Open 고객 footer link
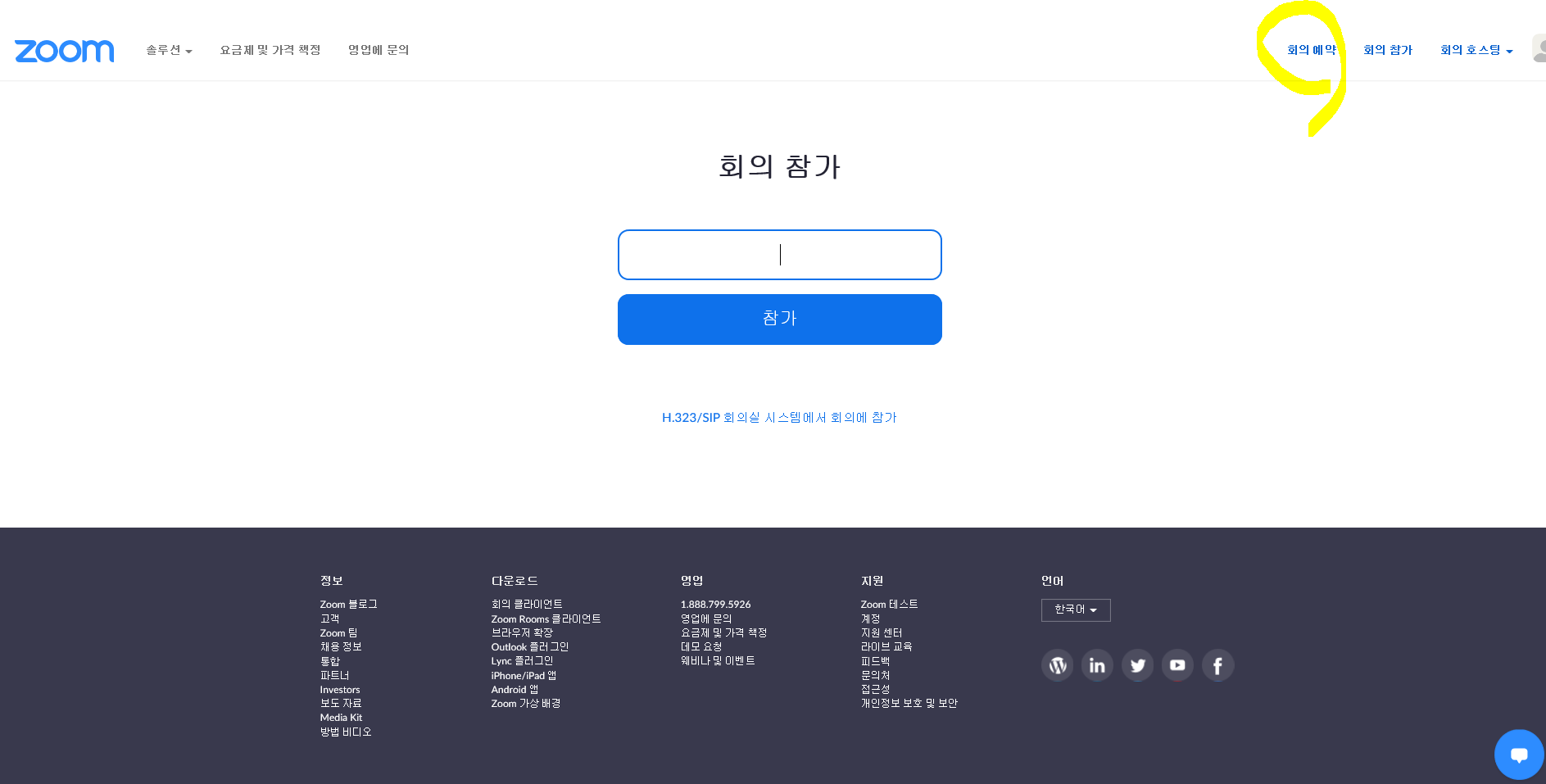The image size is (1546, 784). pyautogui.click(x=329, y=619)
